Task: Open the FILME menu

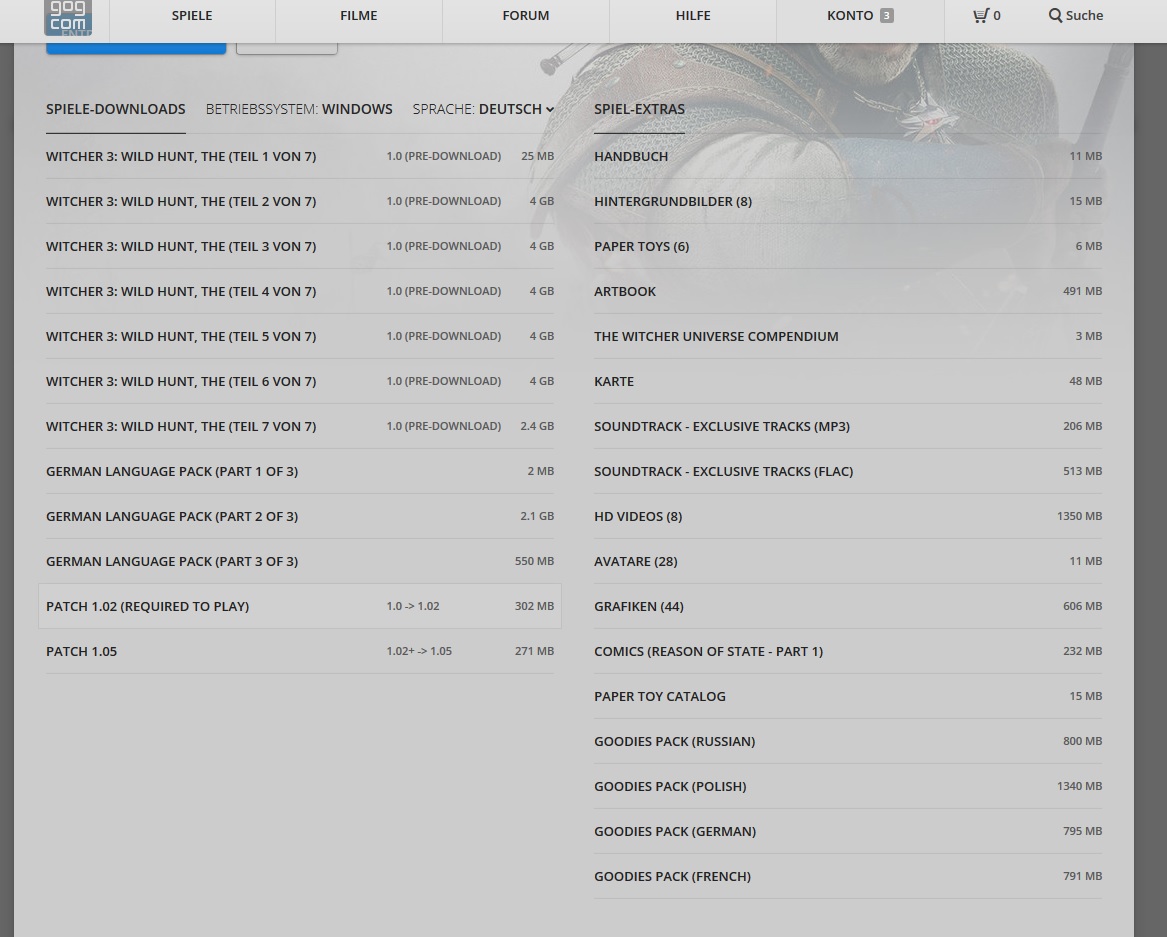Action: tap(359, 16)
